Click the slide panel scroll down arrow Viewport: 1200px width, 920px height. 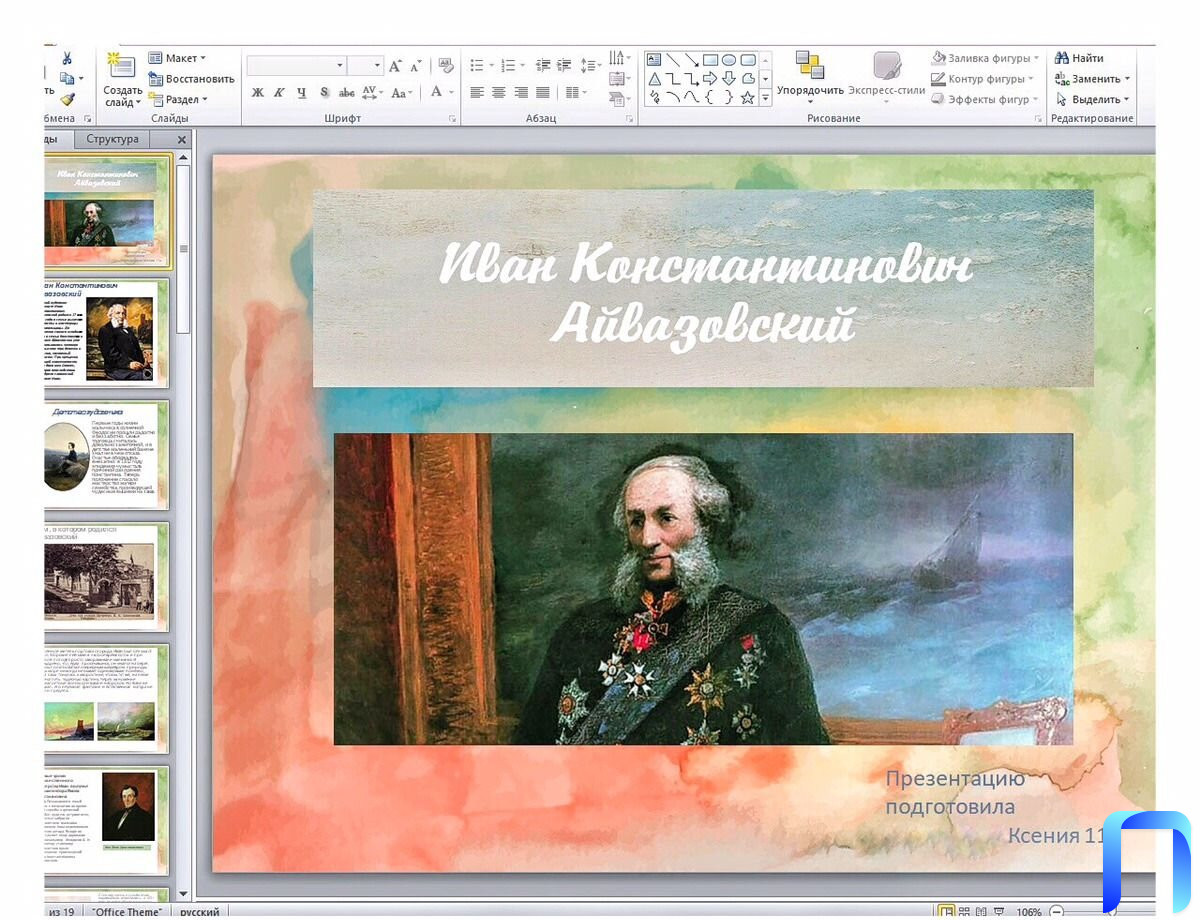point(183,893)
